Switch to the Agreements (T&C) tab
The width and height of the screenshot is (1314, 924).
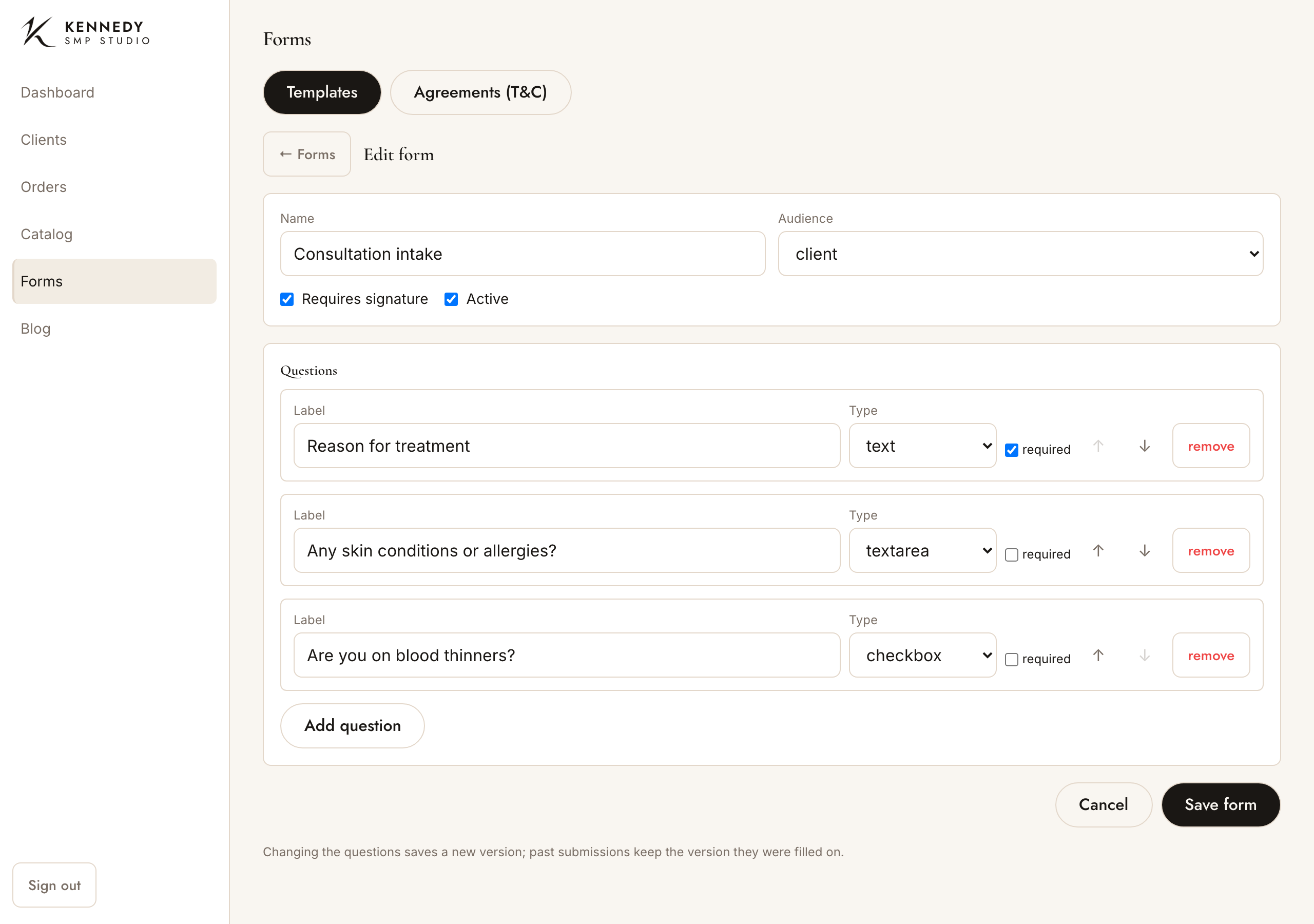[480, 92]
